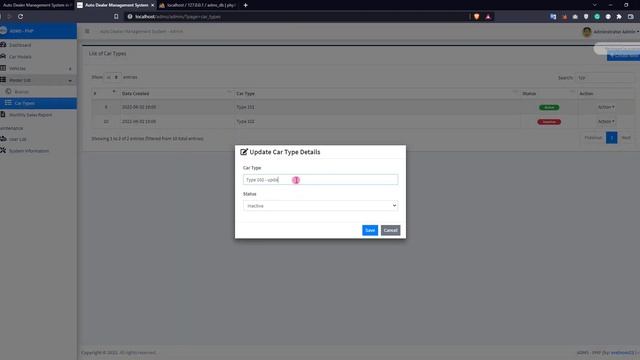Screen dimensions: 640x360
Task: Click the Brave Shields lion icon
Action: 476,17
